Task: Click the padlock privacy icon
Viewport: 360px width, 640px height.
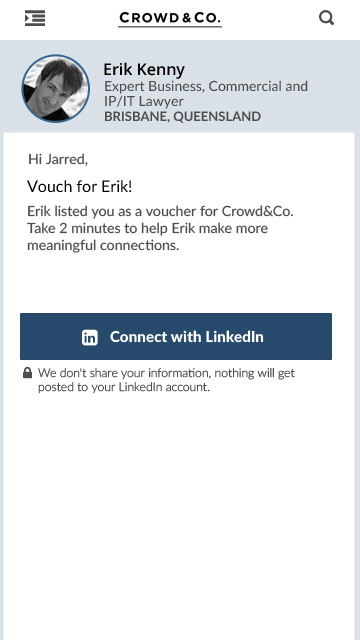Action: click(27, 373)
